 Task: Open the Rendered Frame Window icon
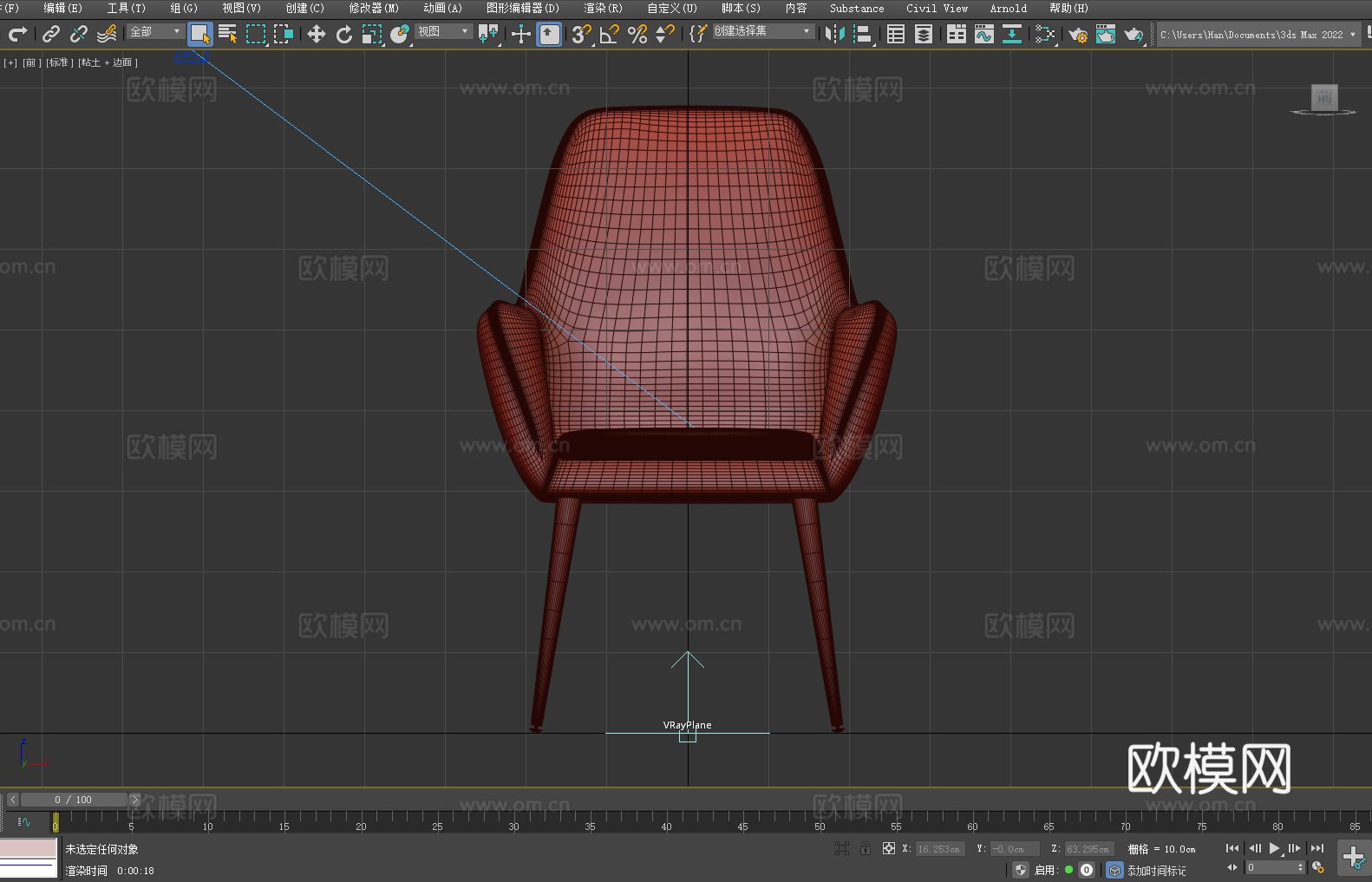click(1106, 34)
